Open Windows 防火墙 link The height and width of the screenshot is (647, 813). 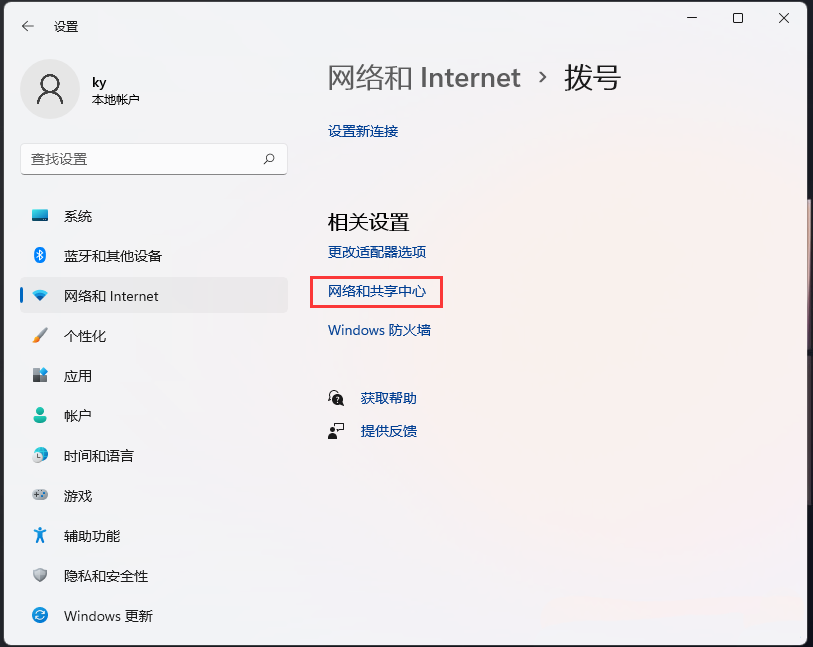pos(379,330)
